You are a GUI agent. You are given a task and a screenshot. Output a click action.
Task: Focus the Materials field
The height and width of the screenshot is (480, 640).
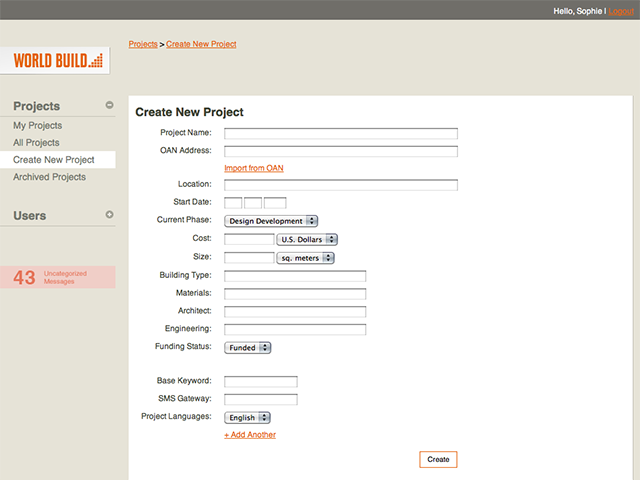point(295,294)
